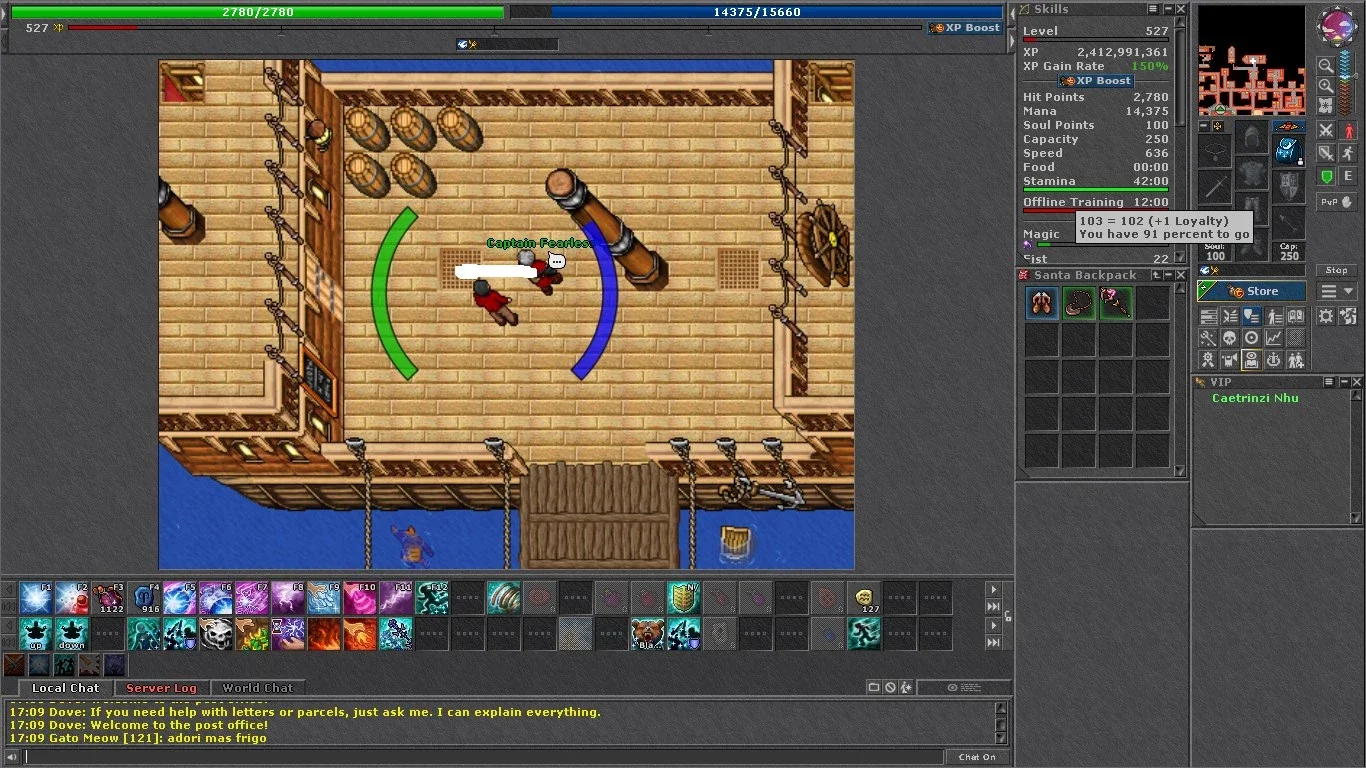Set defensive fight mode (green shield)
Image resolution: width=1366 pixels, height=768 pixels.
pyautogui.click(x=1325, y=176)
